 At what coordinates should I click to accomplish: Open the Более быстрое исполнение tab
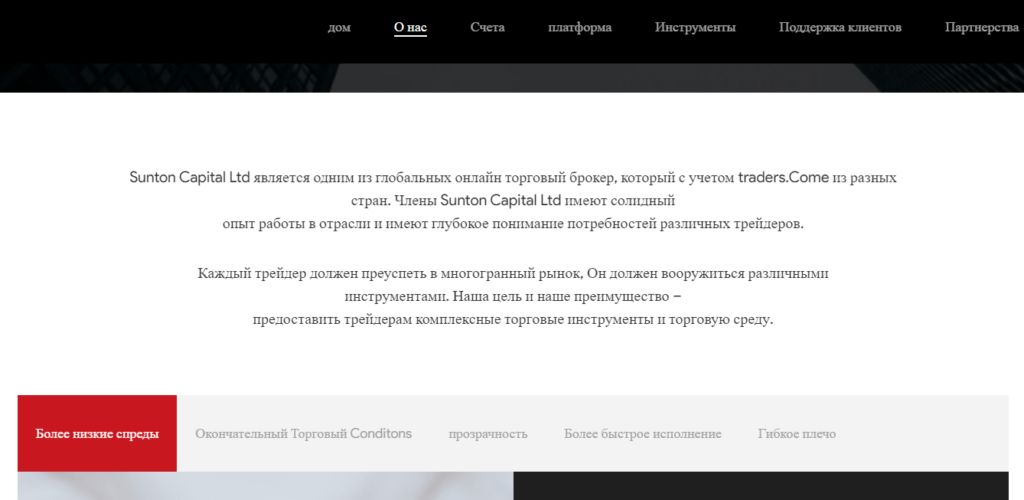click(643, 434)
